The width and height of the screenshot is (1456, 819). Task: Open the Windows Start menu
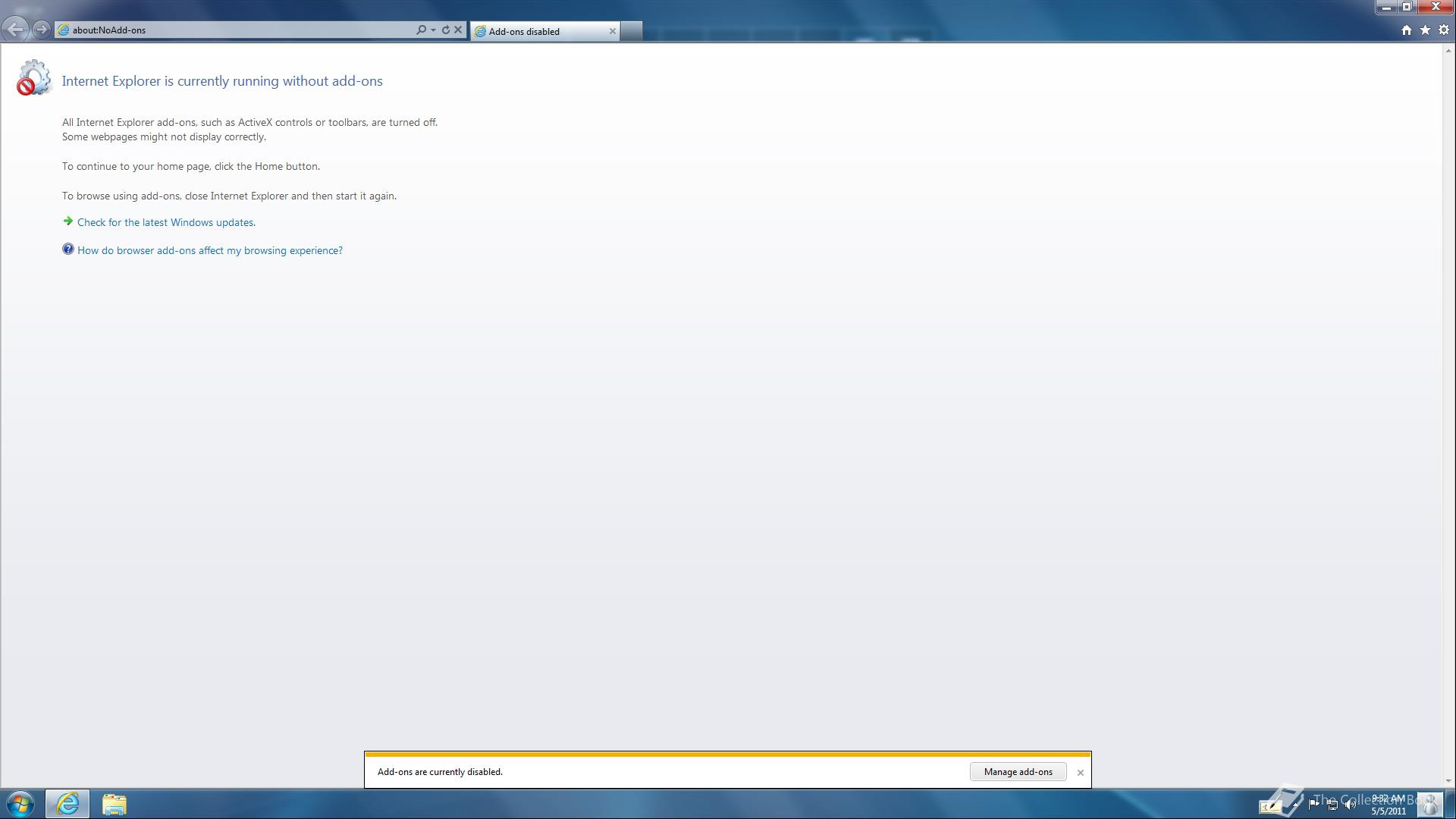pyautogui.click(x=20, y=804)
